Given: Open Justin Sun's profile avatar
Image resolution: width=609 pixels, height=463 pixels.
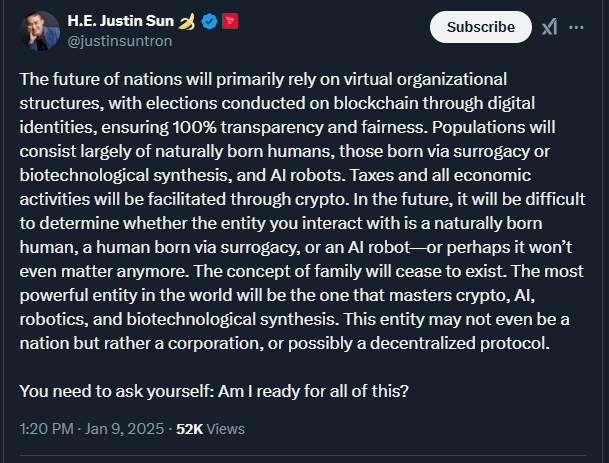Looking at the screenshot, I should pyautogui.click(x=40, y=31).
